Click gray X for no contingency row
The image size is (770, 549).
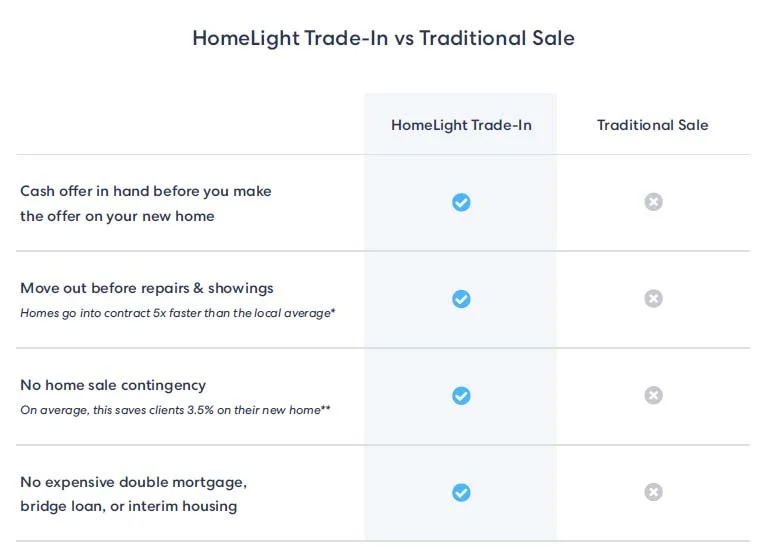[653, 395]
